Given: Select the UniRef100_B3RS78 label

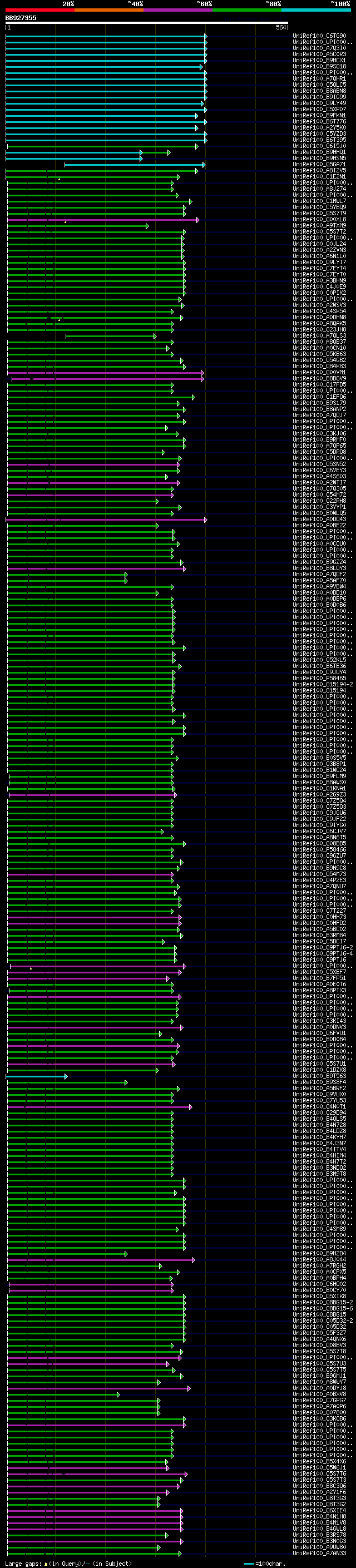Looking at the screenshot, I should (319, 1535).
